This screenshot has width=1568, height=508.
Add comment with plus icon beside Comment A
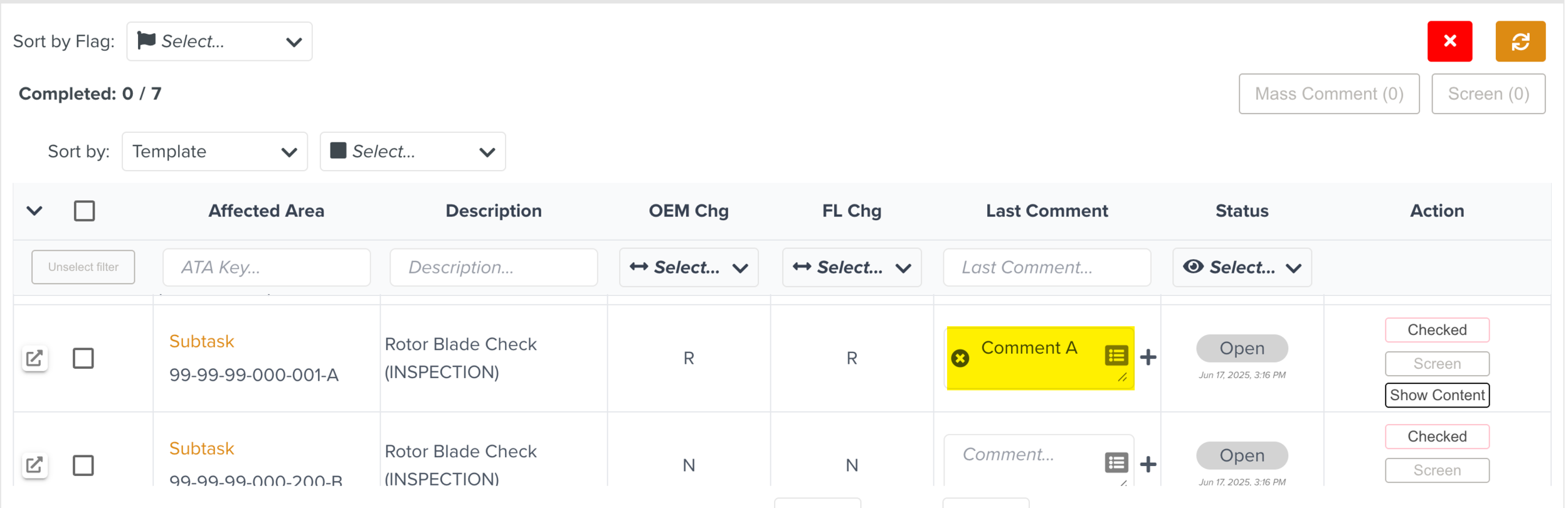click(1148, 357)
